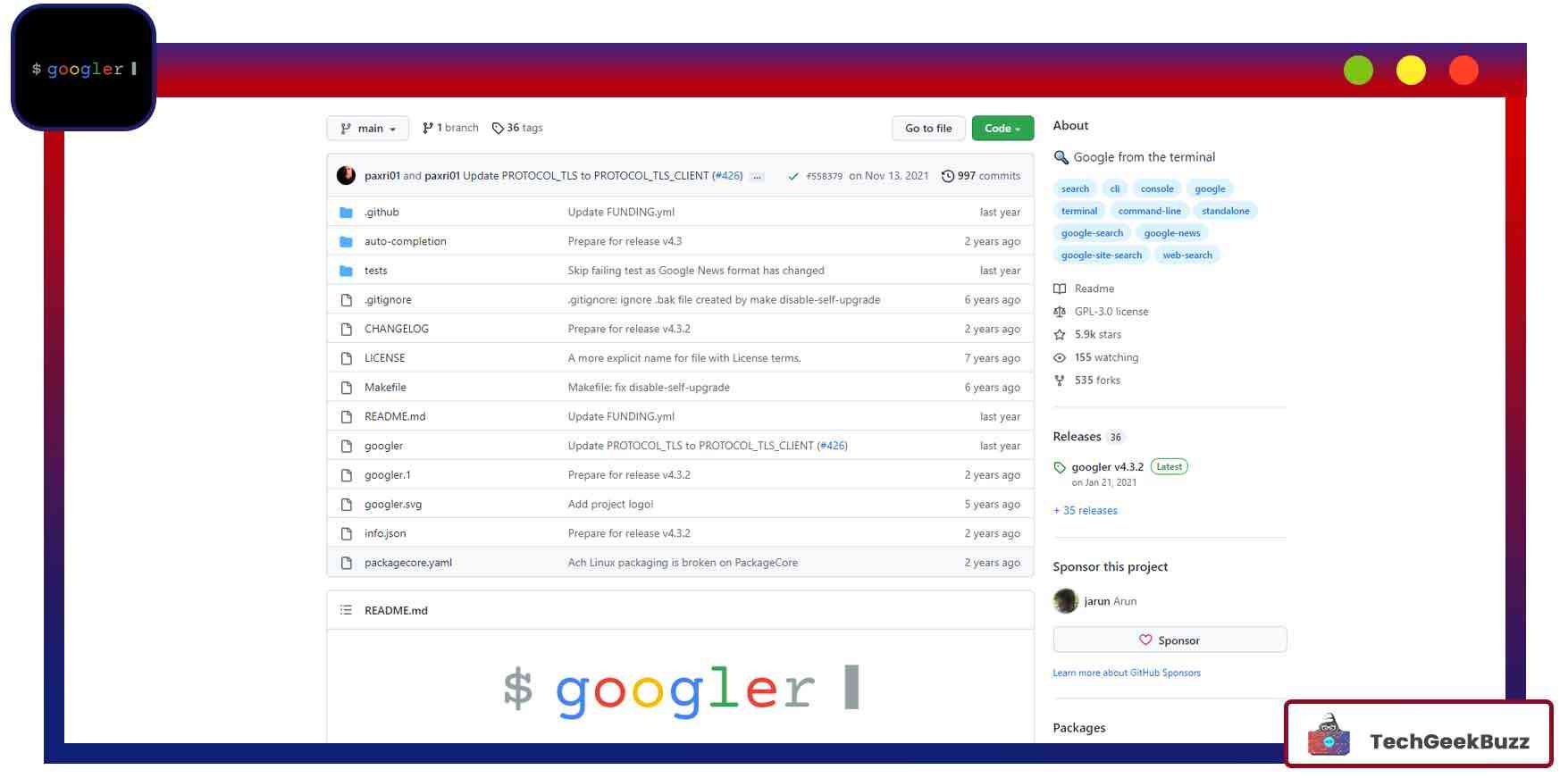Click the Readme book icon
The image size is (1568, 778).
[1060, 289]
